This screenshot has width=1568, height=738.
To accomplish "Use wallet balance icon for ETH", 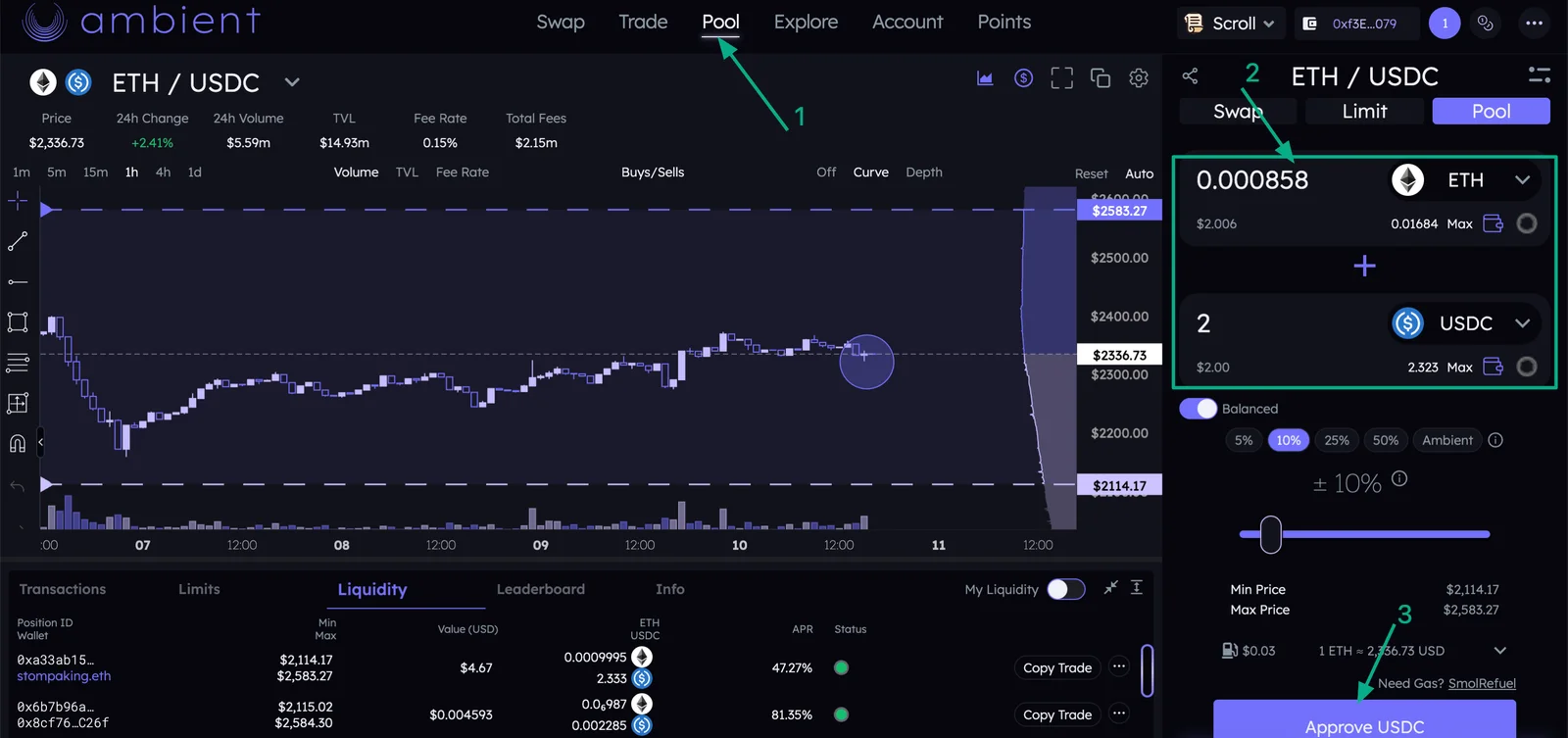I will tap(1493, 223).
